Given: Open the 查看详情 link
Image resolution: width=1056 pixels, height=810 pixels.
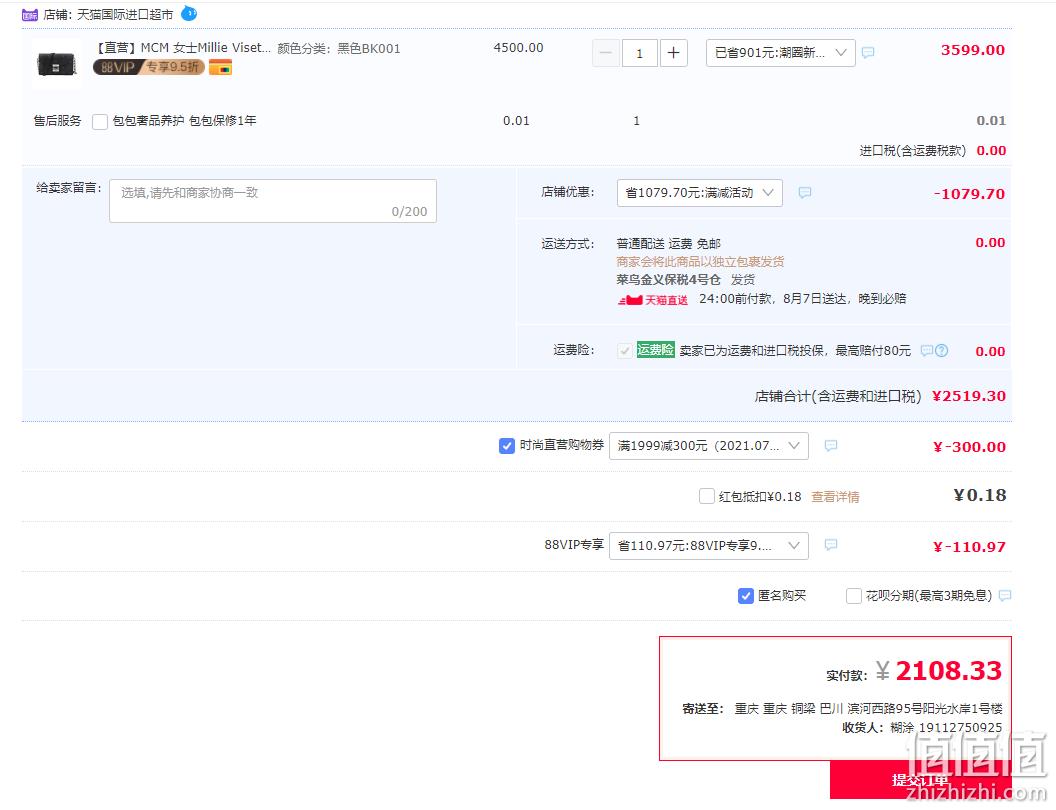Looking at the screenshot, I should click(835, 497).
